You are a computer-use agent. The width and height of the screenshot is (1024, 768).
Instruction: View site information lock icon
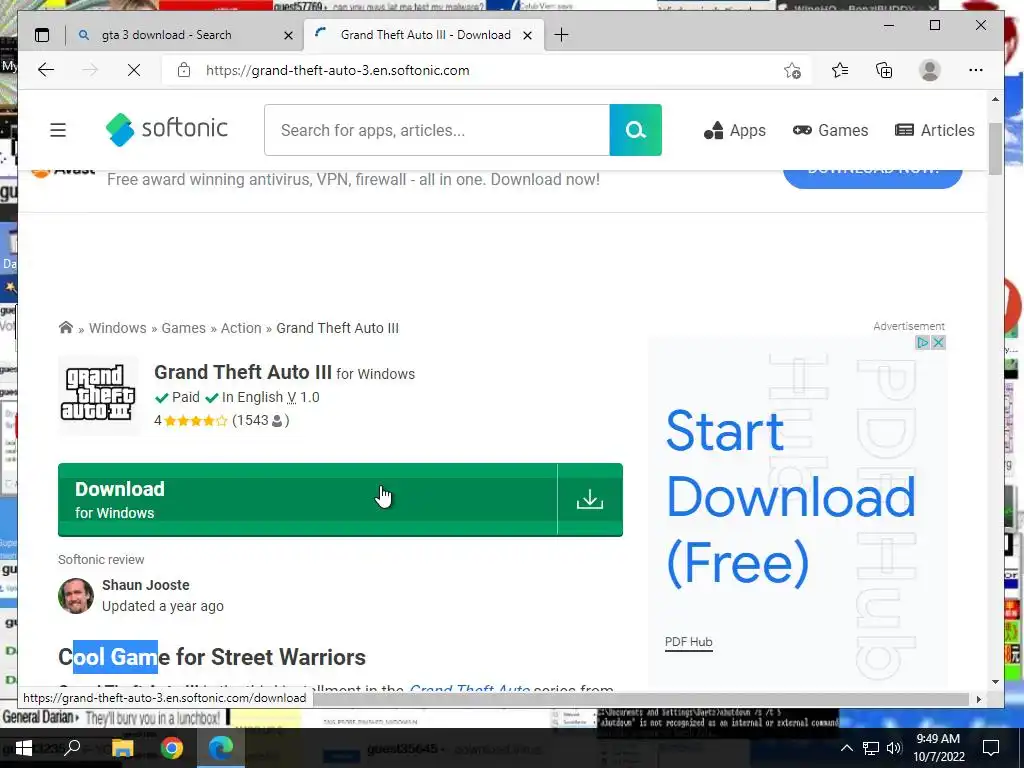tap(184, 70)
